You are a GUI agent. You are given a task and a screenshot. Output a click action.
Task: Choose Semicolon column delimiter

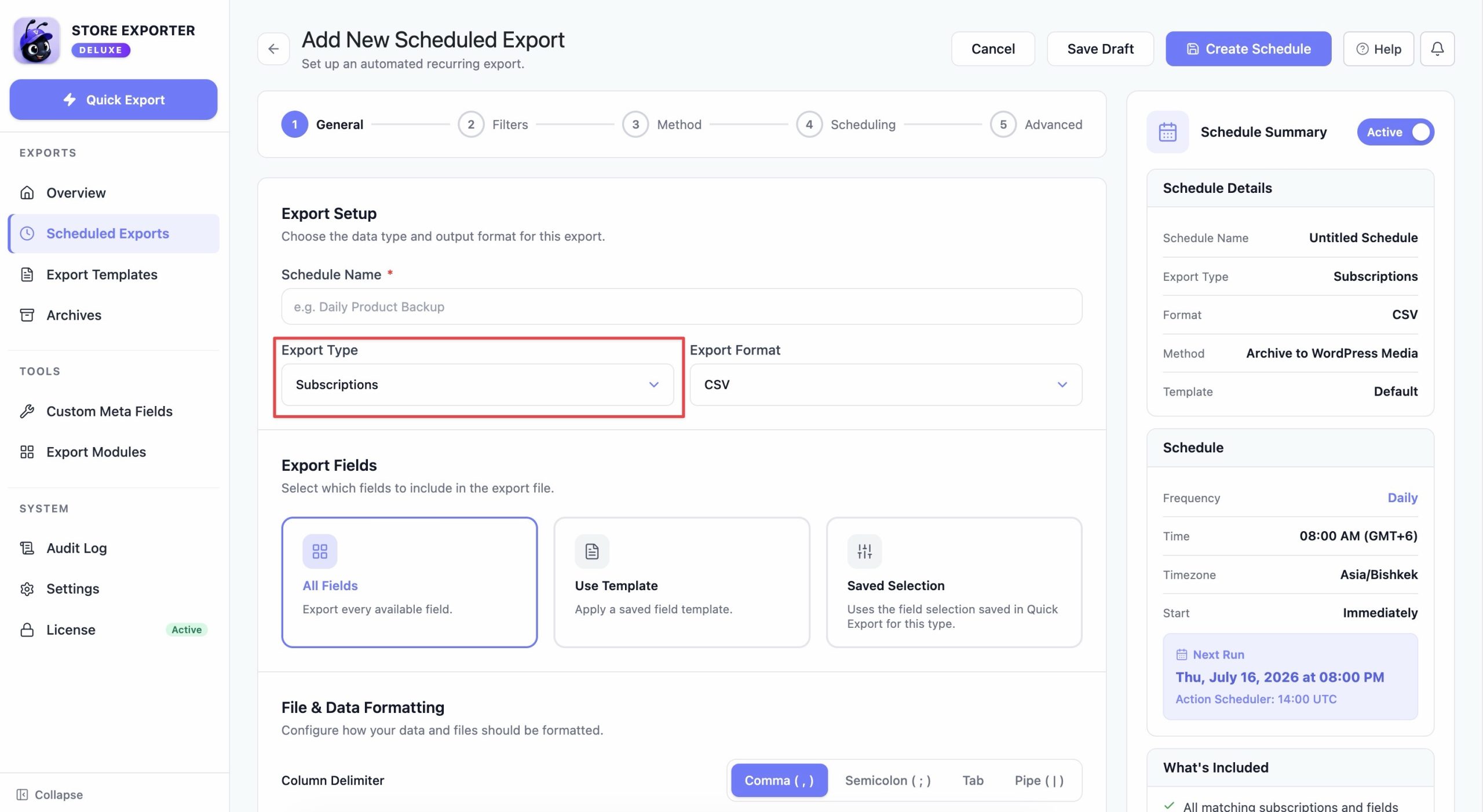(x=887, y=781)
